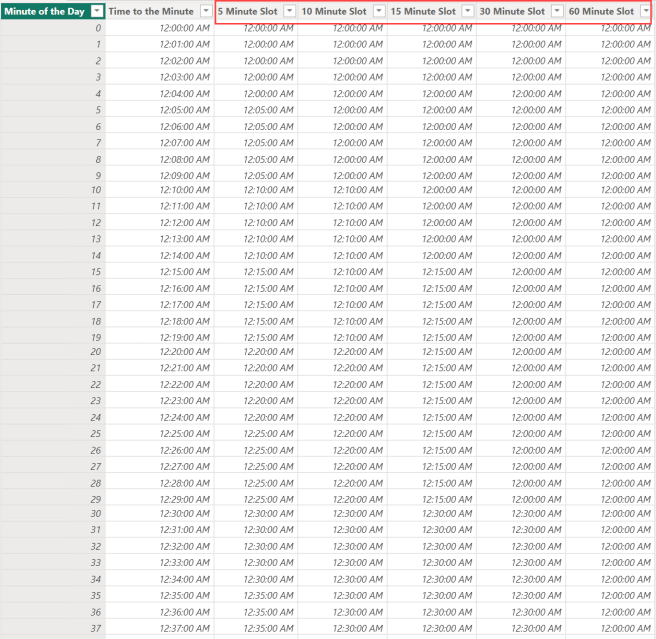656x639 pixels.
Task: Select the Time to the Minute column header
Action: click(x=152, y=10)
